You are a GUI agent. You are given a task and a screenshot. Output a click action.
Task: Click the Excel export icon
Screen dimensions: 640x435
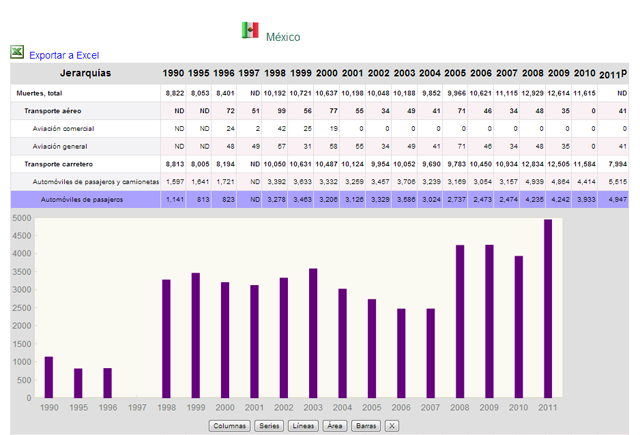coord(17,53)
